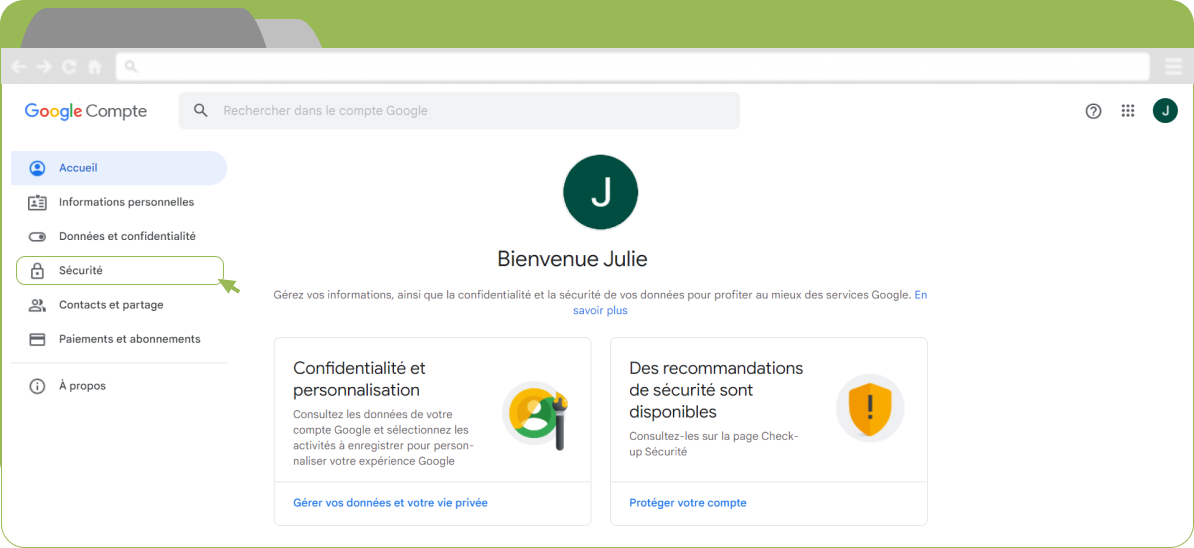
Task: Click the browser home icon
Action: coord(95,67)
